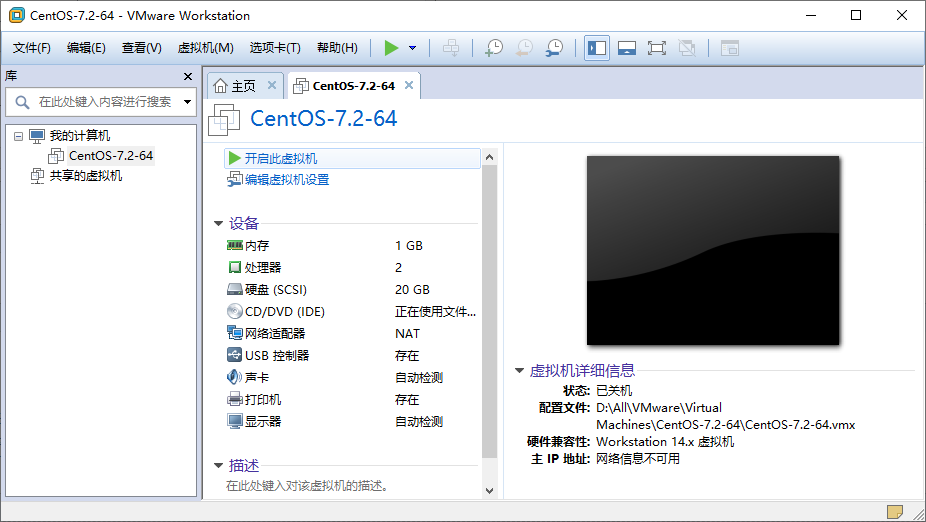Open the power options dropdown arrow
Image resolution: width=926 pixels, height=522 pixels.
click(412, 48)
